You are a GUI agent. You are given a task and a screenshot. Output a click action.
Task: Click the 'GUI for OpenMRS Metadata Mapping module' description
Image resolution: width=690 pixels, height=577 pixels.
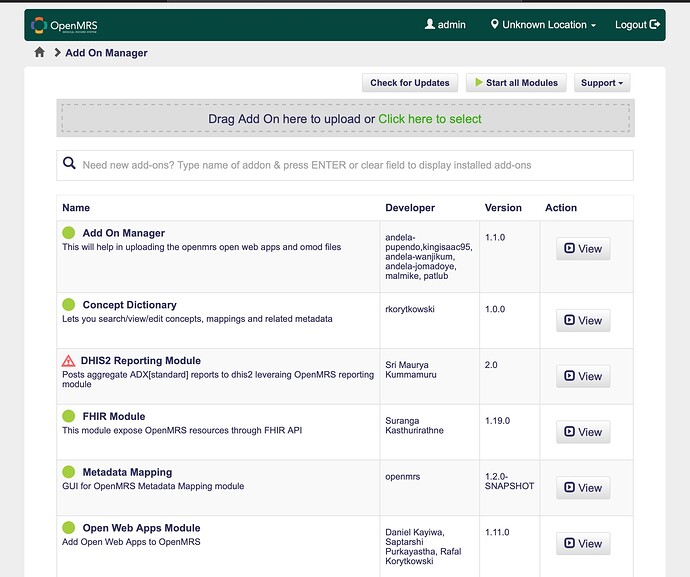pos(153,486)
